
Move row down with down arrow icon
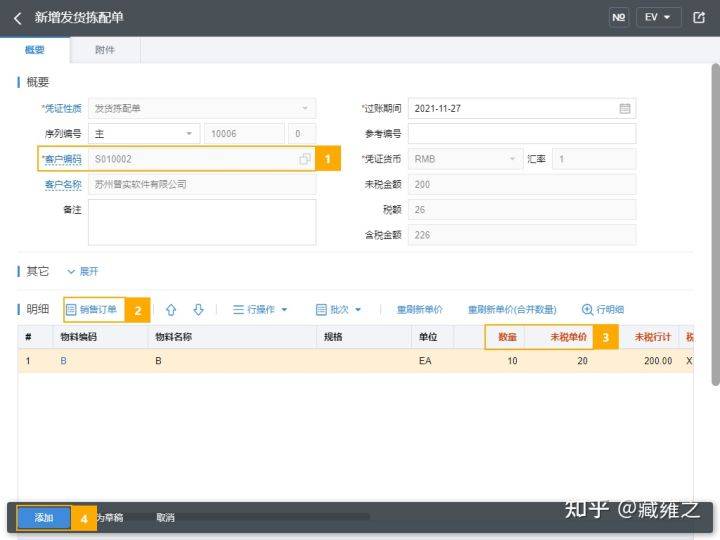coord(198,310)
